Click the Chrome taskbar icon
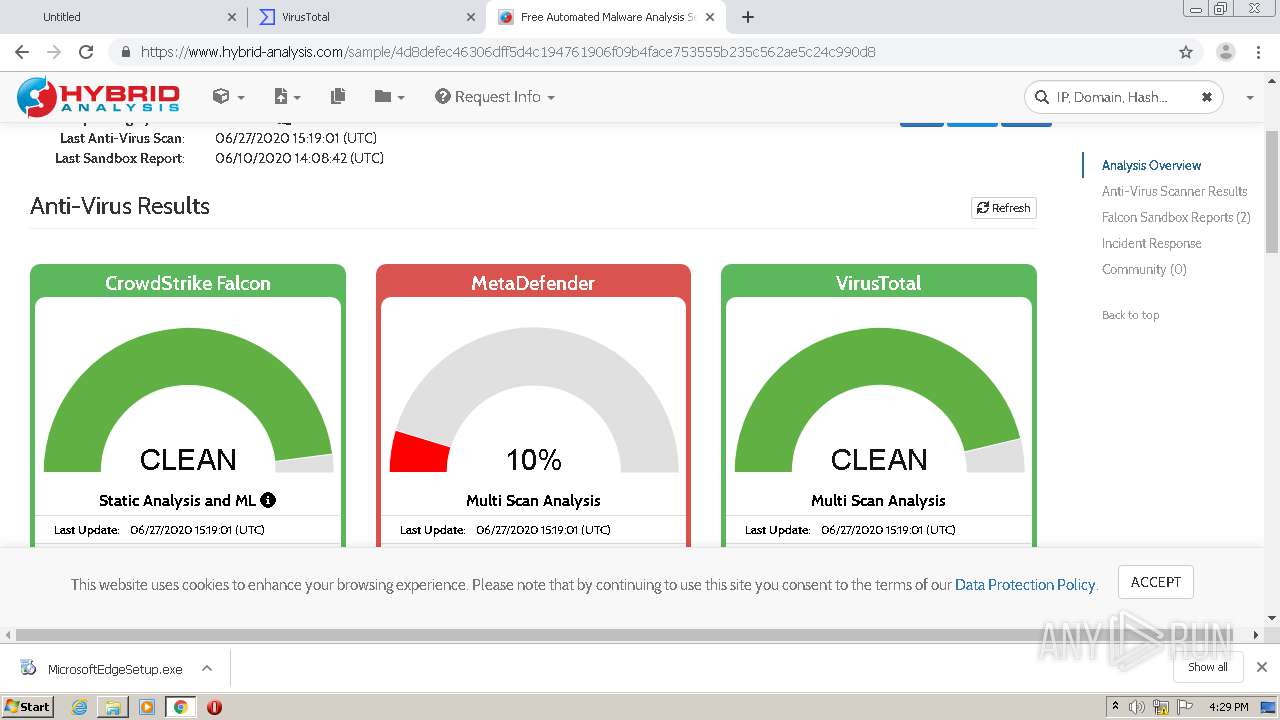The width and height of the screenshot is (1280, 720). click(180, 707)
